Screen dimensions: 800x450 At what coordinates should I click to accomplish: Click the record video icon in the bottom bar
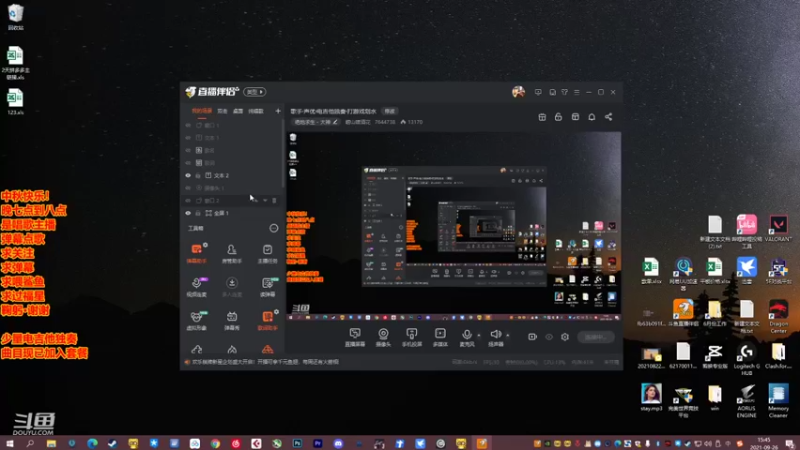coord(532,337)
